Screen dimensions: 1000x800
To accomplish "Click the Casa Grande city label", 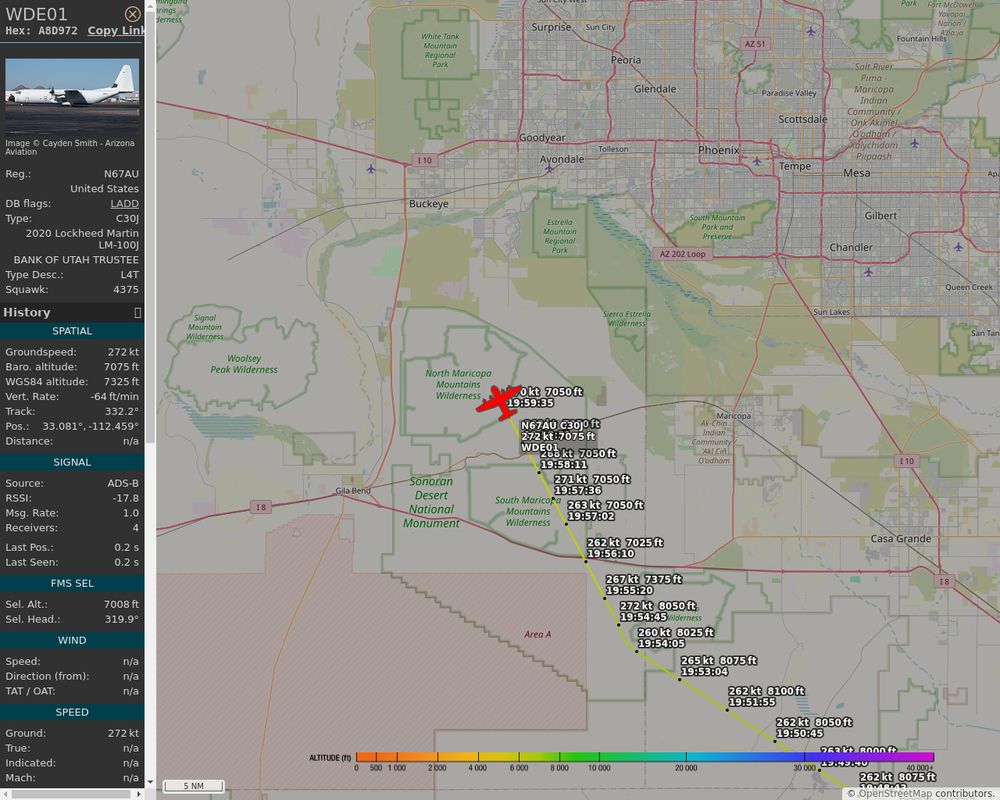I will click(x=901, y=538).
